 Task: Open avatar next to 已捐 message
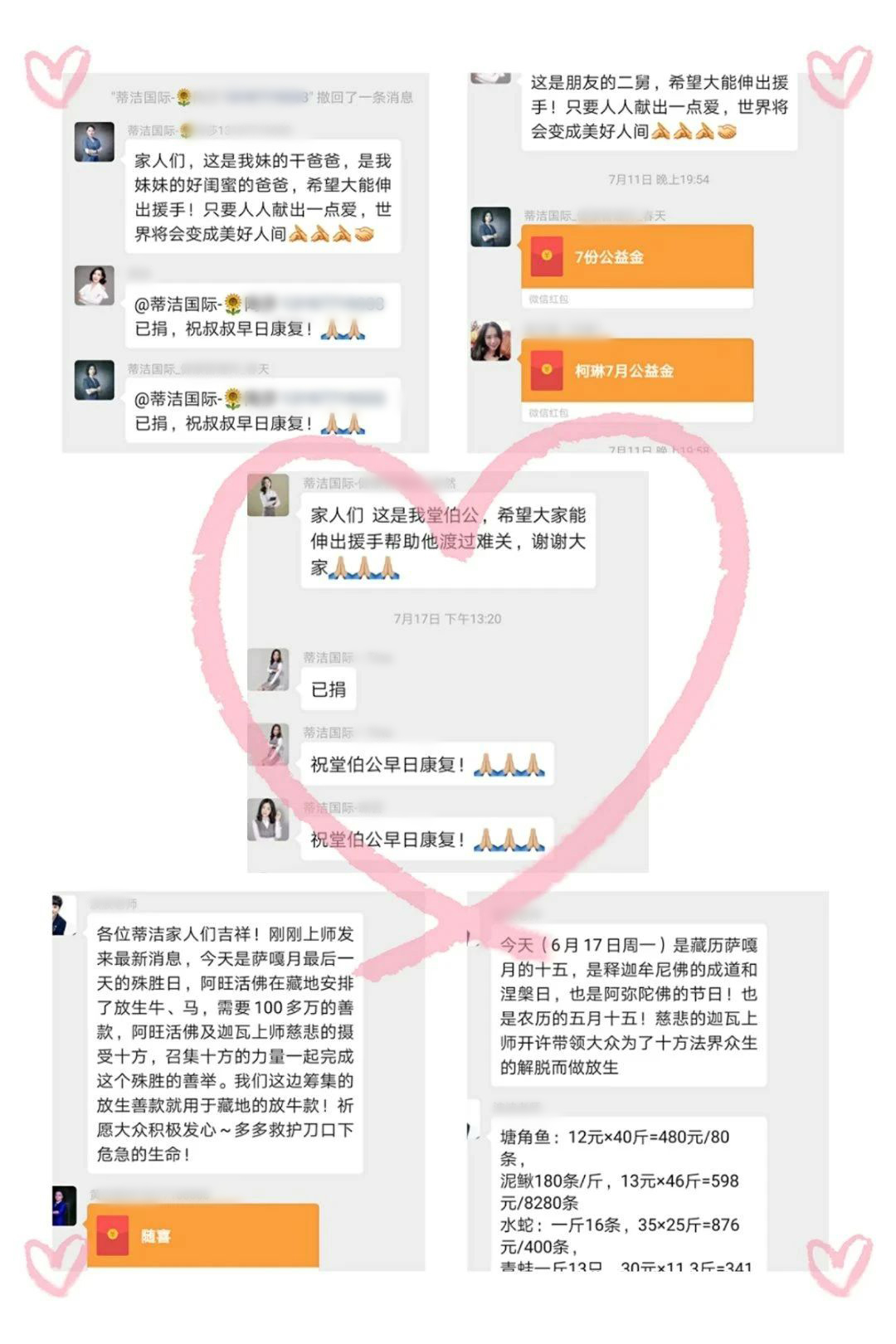click(269, 670)
